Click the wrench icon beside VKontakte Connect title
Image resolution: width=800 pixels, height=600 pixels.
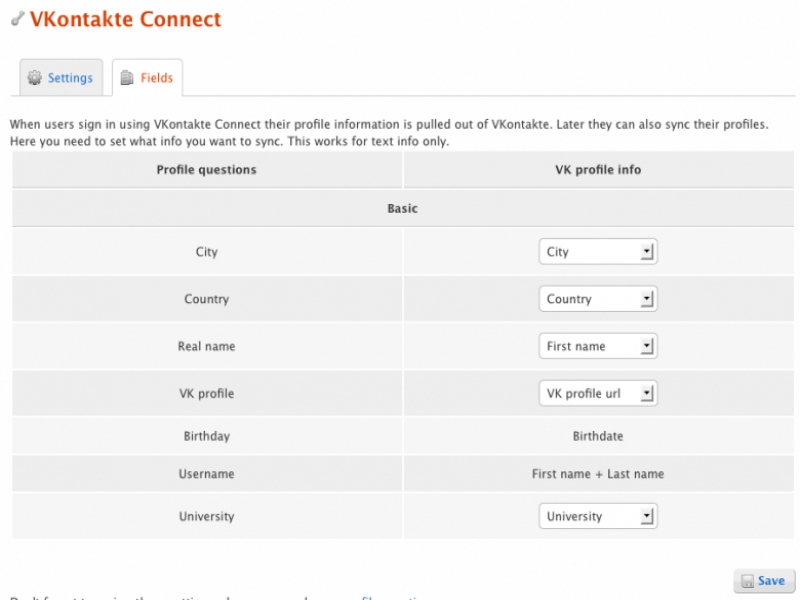[17, 18]
